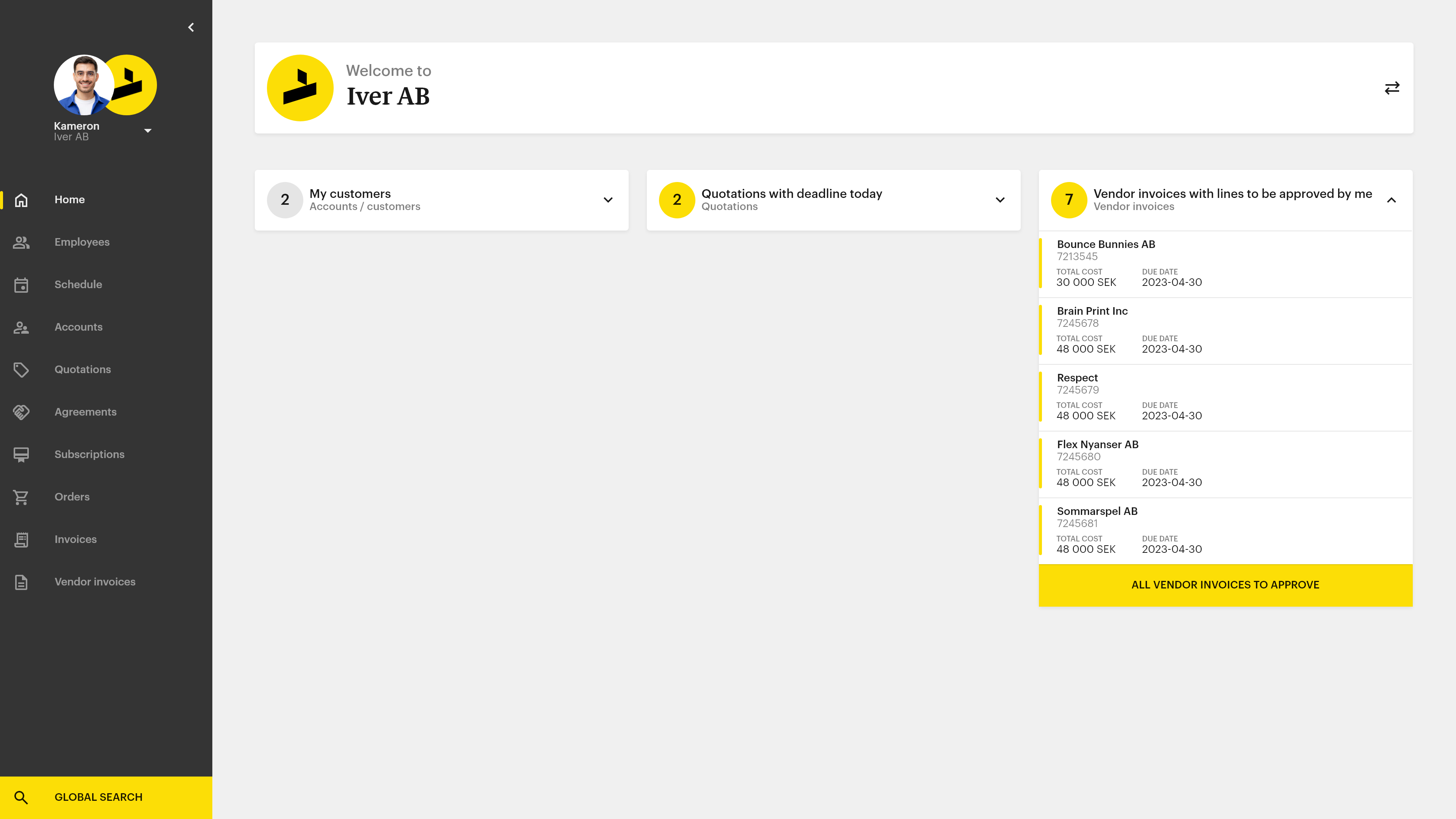Image resolution: width=1456 pixels, height=819 pixels.
Task: Collapse the Vendor invoices approval card
Action: pos(1391,200)
